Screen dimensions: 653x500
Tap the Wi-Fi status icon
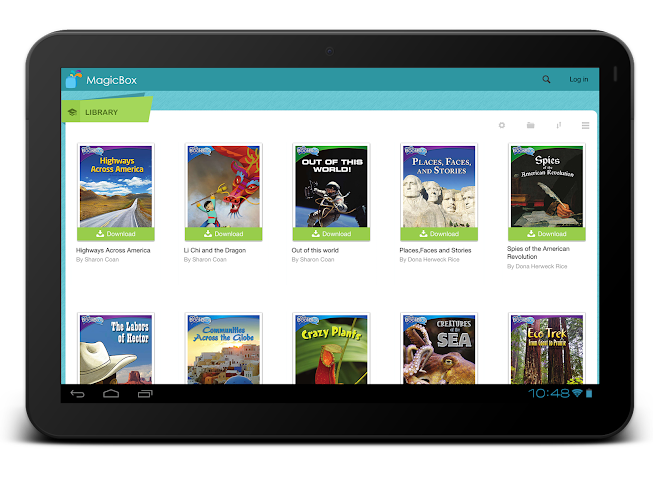pos(577,393)
